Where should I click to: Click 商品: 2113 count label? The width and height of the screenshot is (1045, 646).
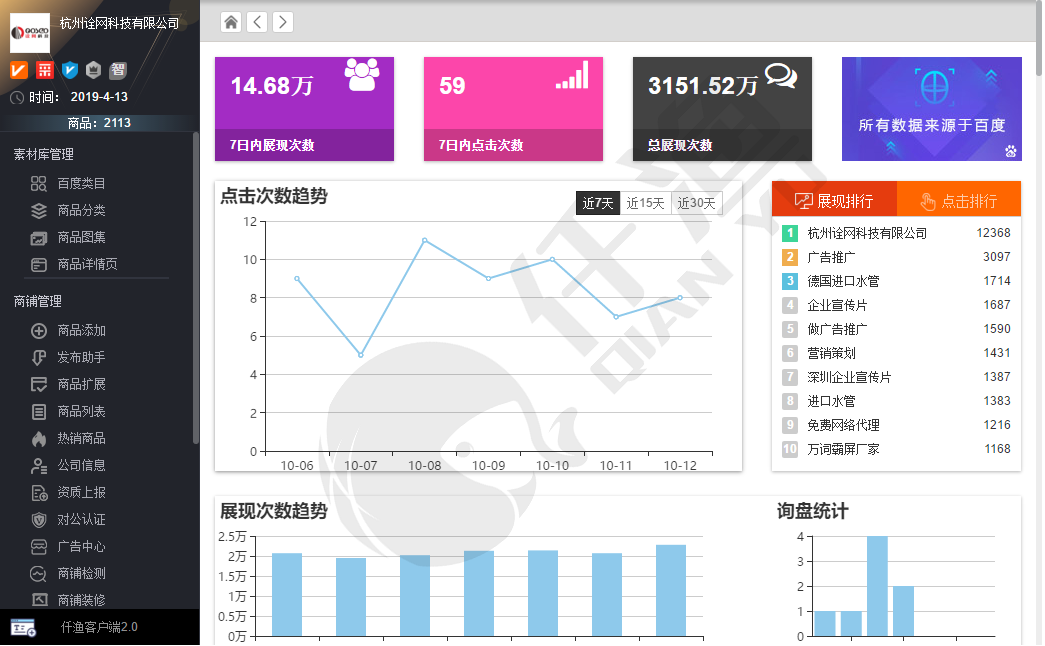(x=99, y=123)
